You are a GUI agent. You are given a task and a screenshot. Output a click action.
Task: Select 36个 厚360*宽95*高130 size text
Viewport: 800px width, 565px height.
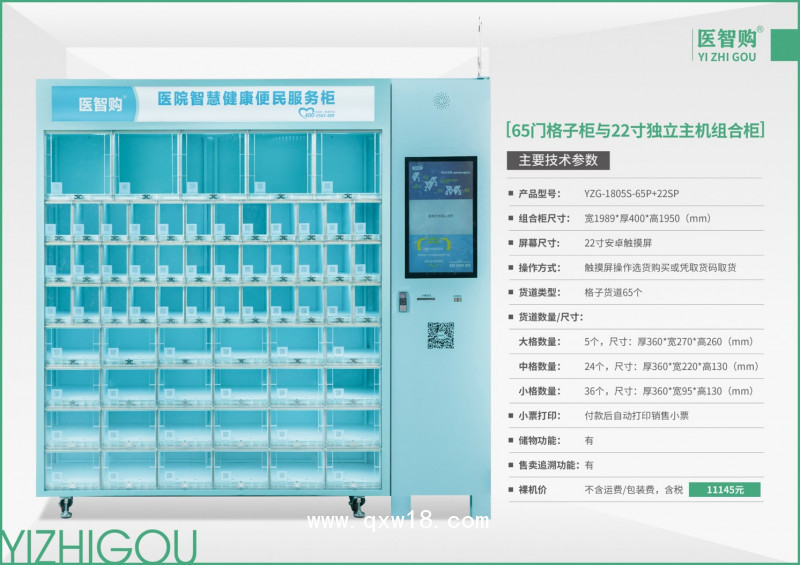tap(668, 391)
